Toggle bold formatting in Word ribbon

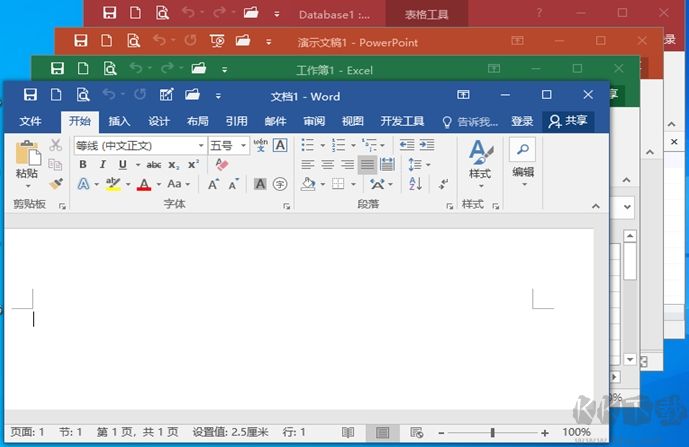[x=83, y=165]
